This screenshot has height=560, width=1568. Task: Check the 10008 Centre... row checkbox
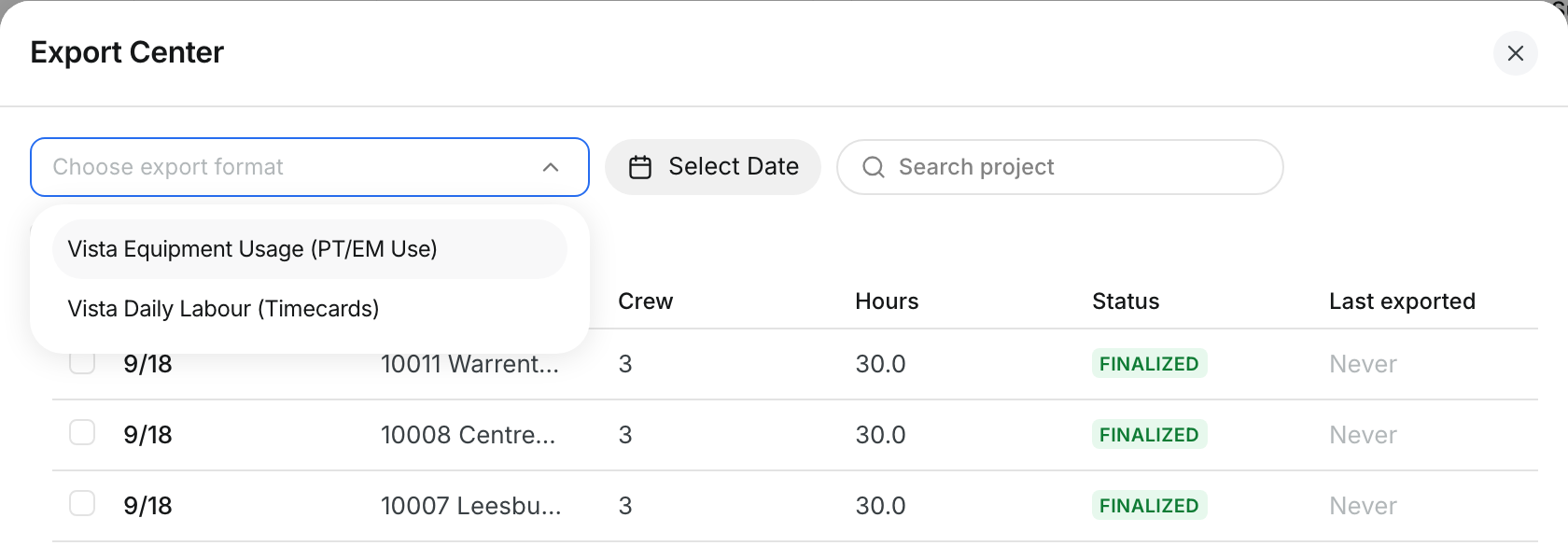click(x=82, y=432)
